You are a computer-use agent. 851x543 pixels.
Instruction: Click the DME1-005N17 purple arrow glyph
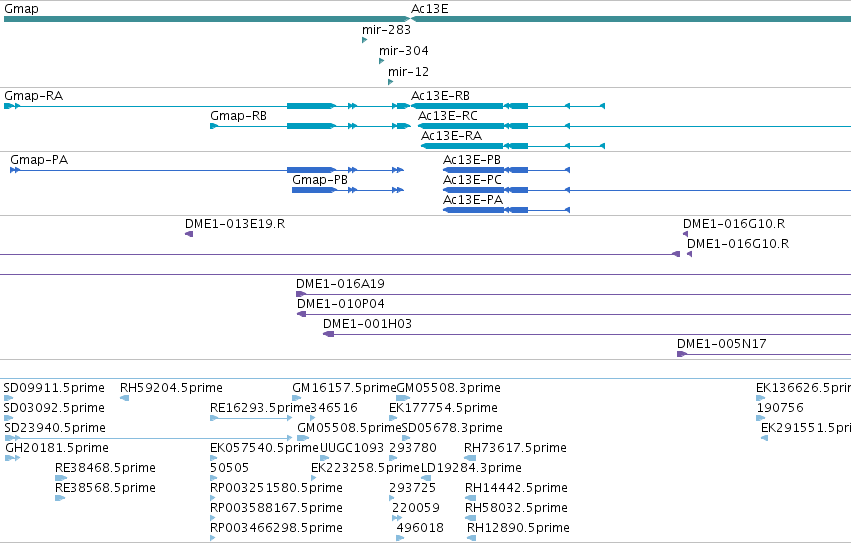point(682,354)
